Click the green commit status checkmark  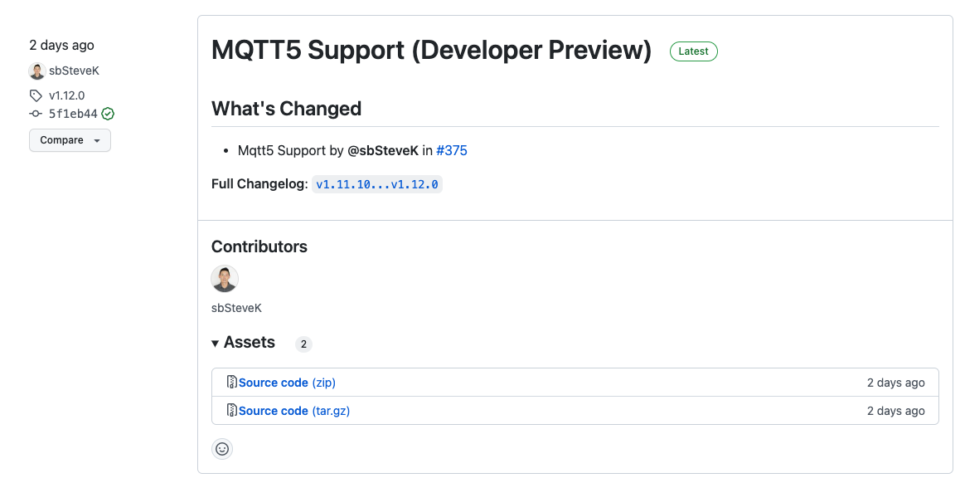108,114
